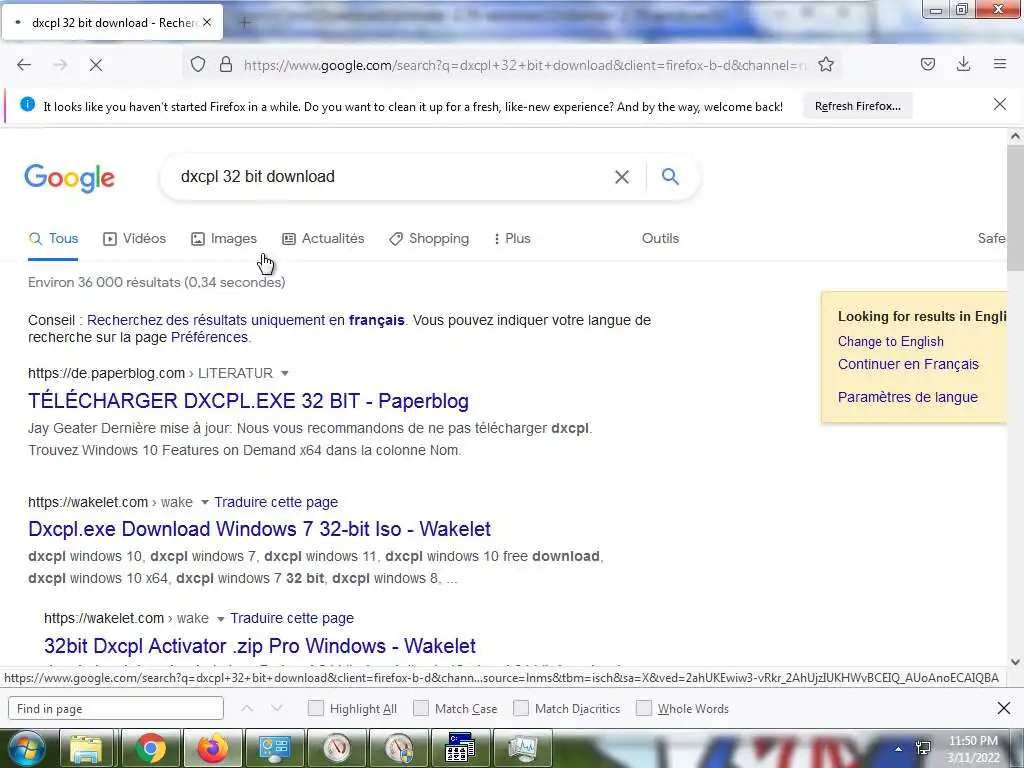Toggle the Match Case checkbox
The image size is (1024, 768).
(x=421, y=709)
